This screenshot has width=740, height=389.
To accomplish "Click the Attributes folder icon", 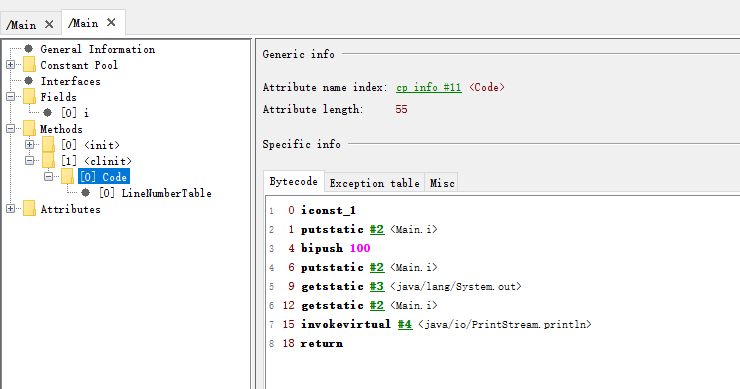I will [x=29, y=209].
